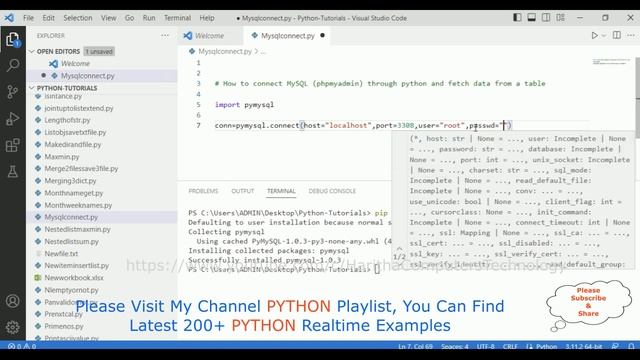
Task: Switch to the Welcome editor tab
Action: (x=209, y=36)
